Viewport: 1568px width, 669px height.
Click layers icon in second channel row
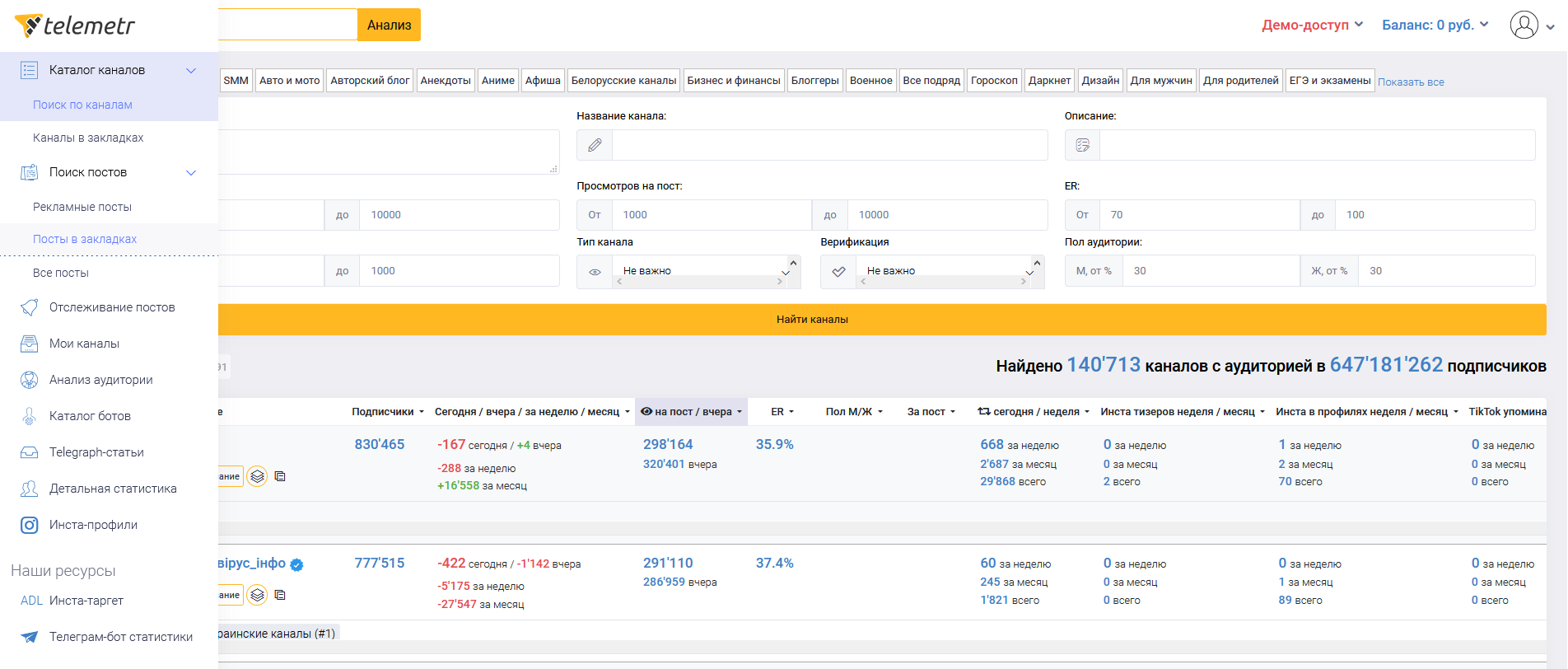[x=258, y=595]
